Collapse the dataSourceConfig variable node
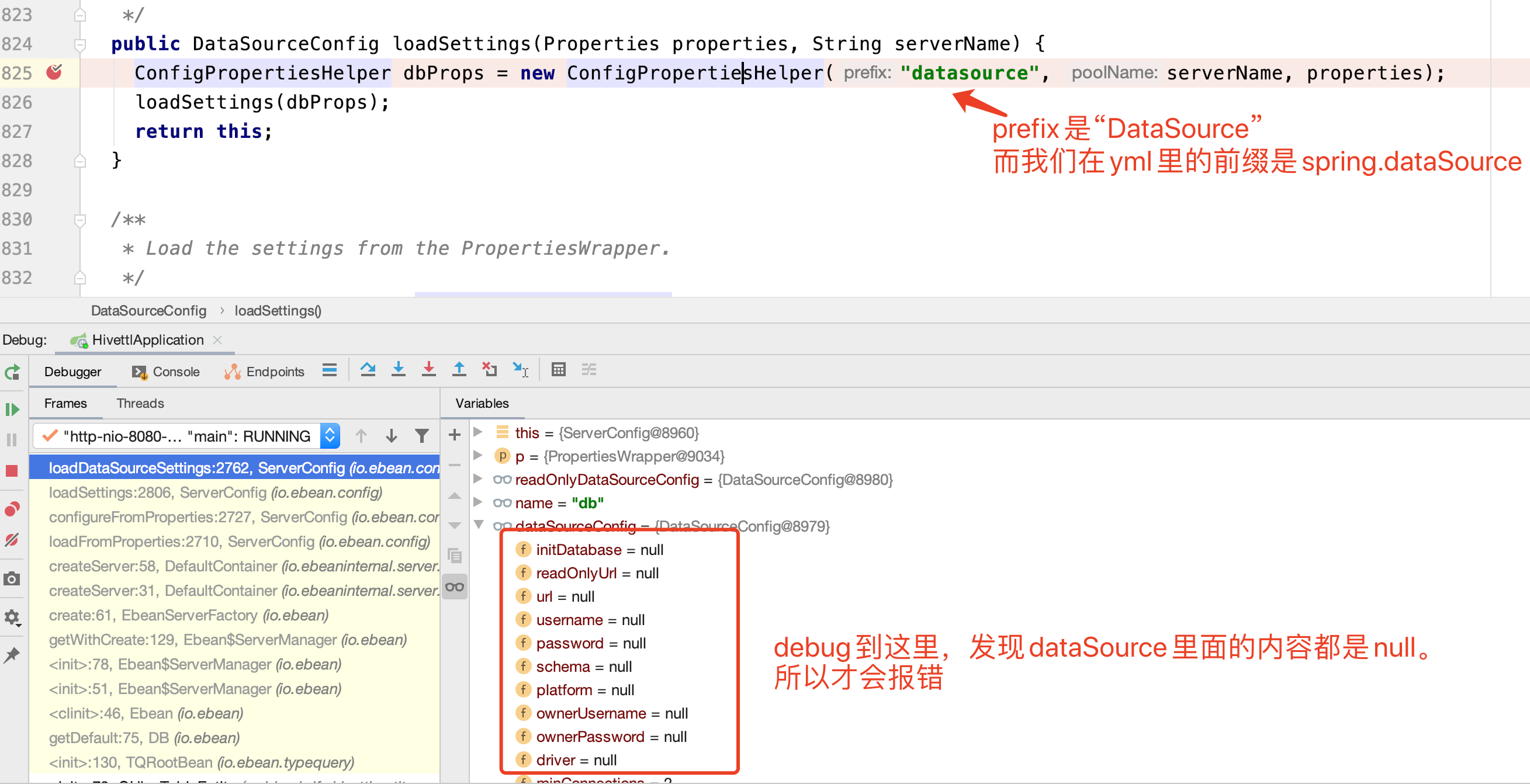 pos(478,525)
